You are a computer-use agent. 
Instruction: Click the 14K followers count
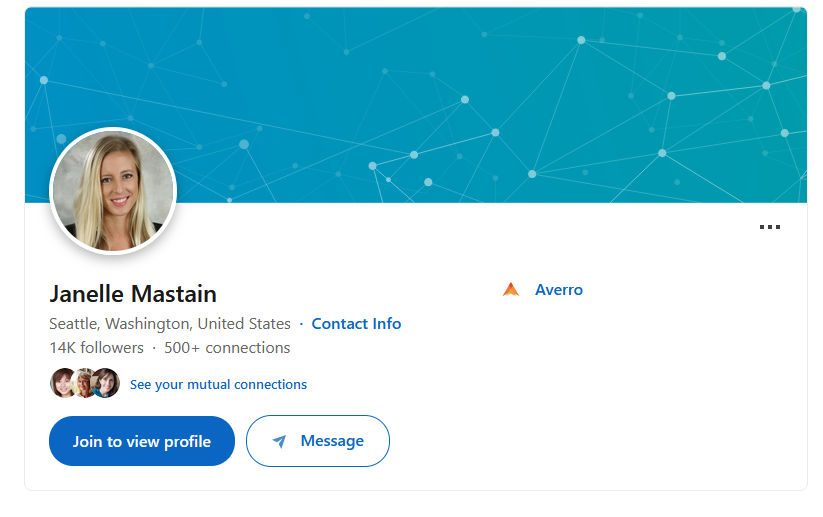(96, 348)
